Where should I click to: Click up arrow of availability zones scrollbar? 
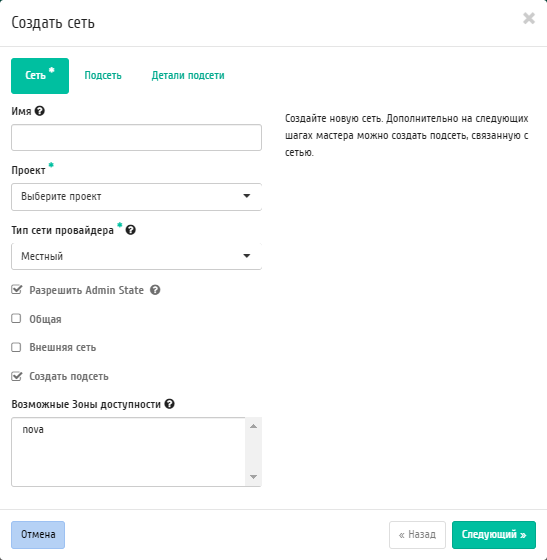point(254,426)
